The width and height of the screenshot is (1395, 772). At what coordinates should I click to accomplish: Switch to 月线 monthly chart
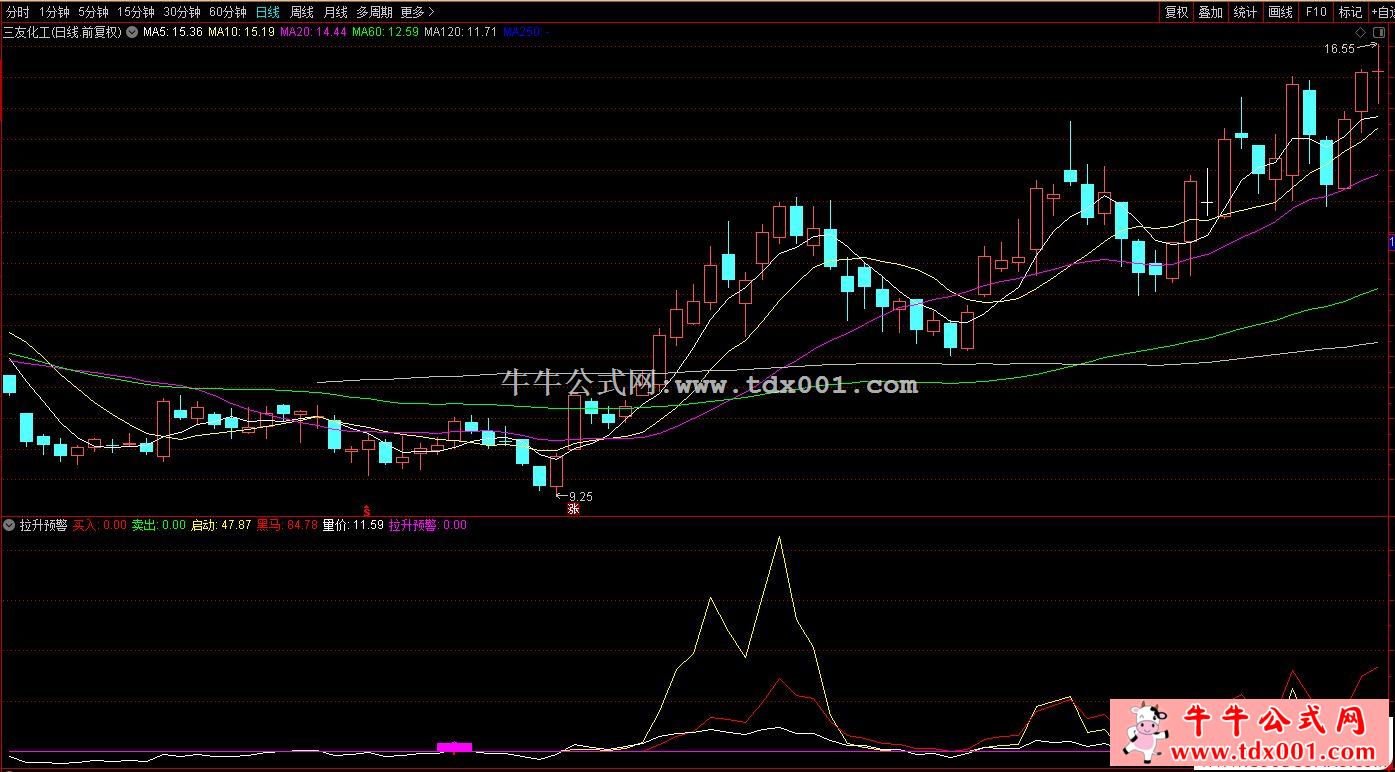pos(336,12)
